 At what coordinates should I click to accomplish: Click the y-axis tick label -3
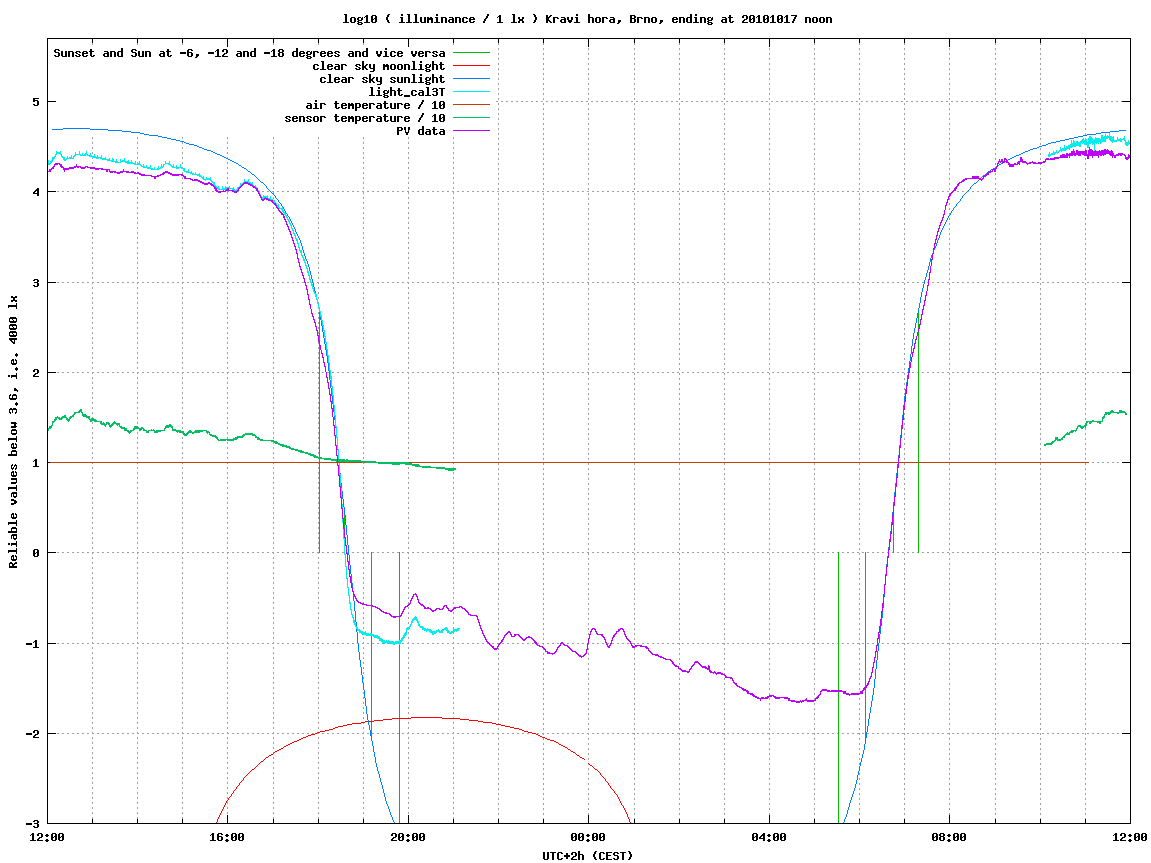click(x=32, y=824)
